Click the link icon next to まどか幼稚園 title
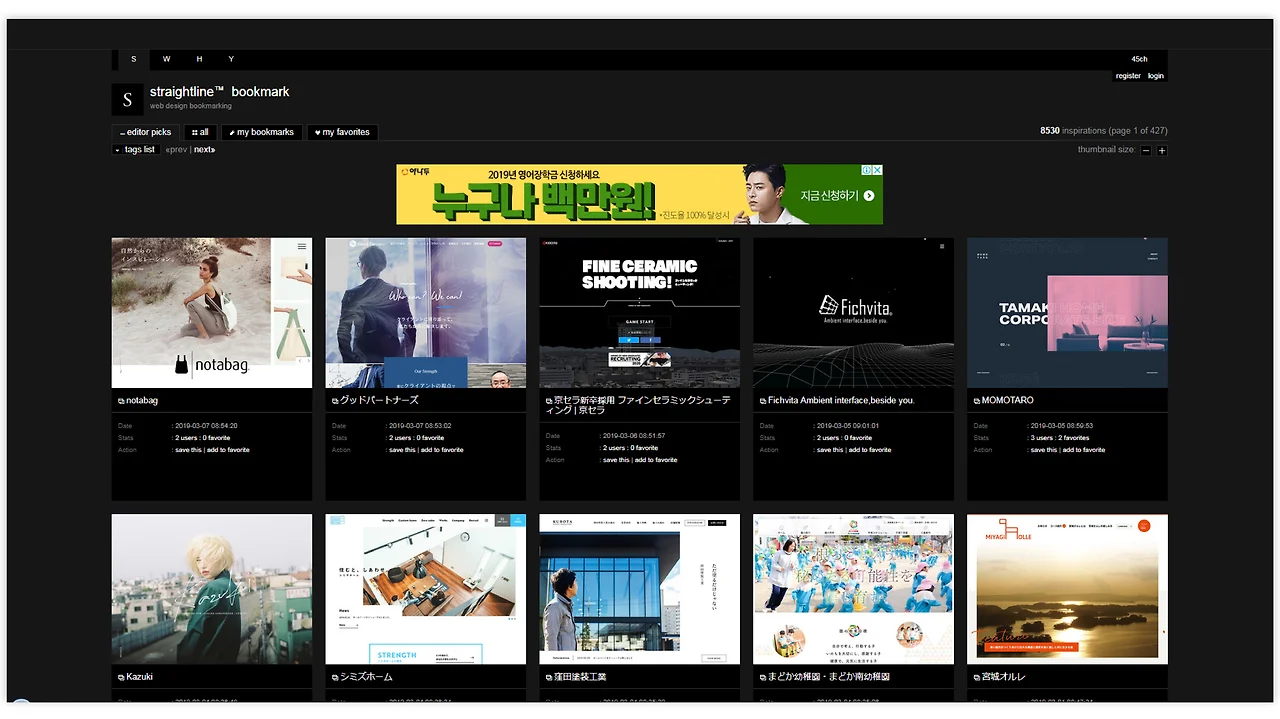This screenshot has width=1280, height=719. coord(763,678)
